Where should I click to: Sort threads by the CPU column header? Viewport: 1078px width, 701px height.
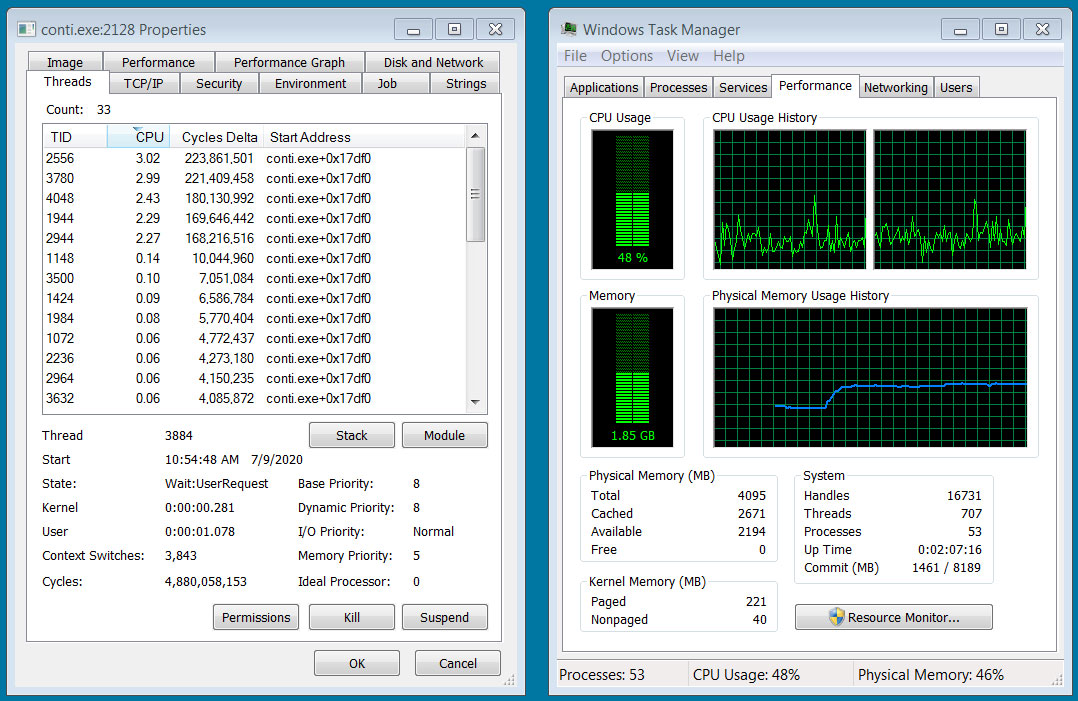149,137
